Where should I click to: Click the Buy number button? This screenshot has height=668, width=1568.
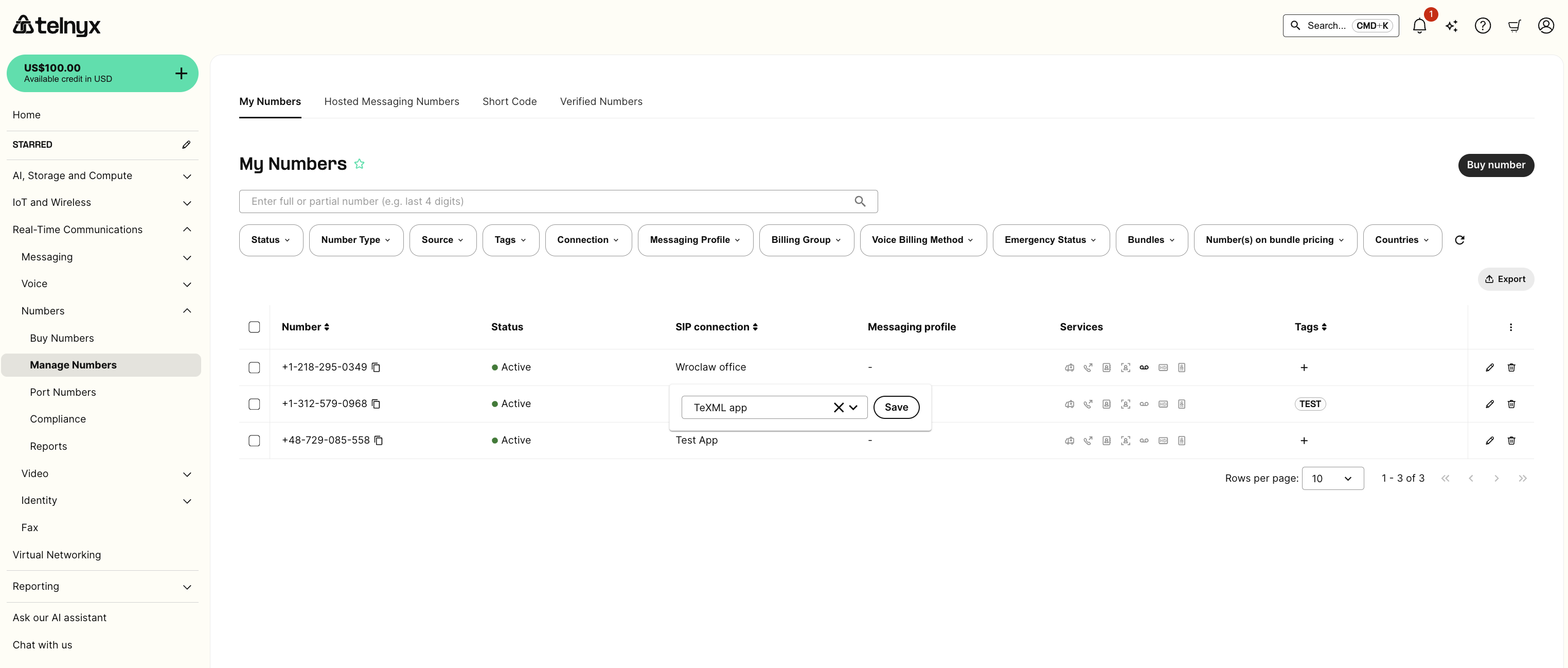pos(1495,165)
